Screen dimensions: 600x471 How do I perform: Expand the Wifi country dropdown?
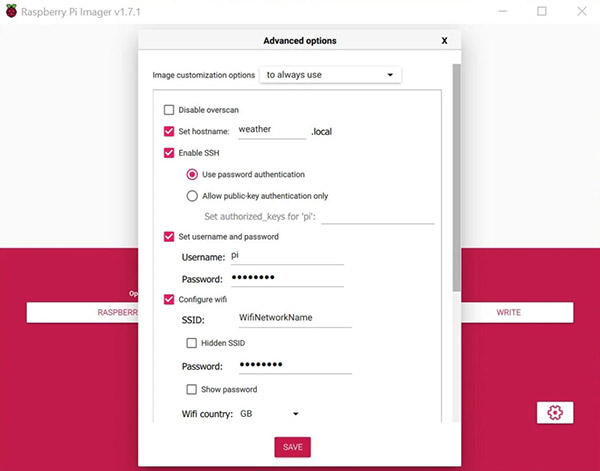(x=270, y=413)
